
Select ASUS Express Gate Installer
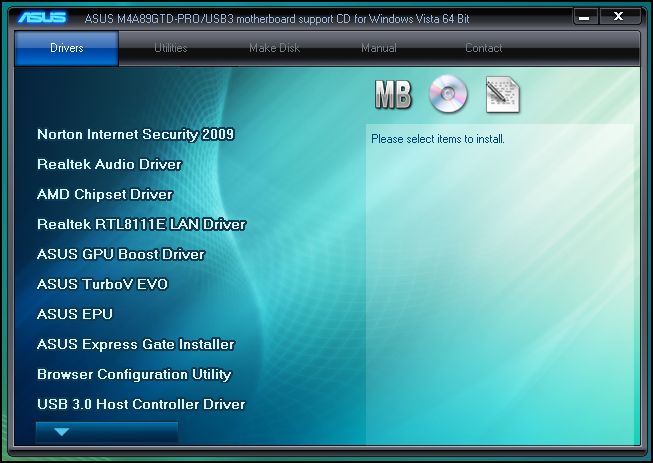pyautogui.click(x=136, y=344)
